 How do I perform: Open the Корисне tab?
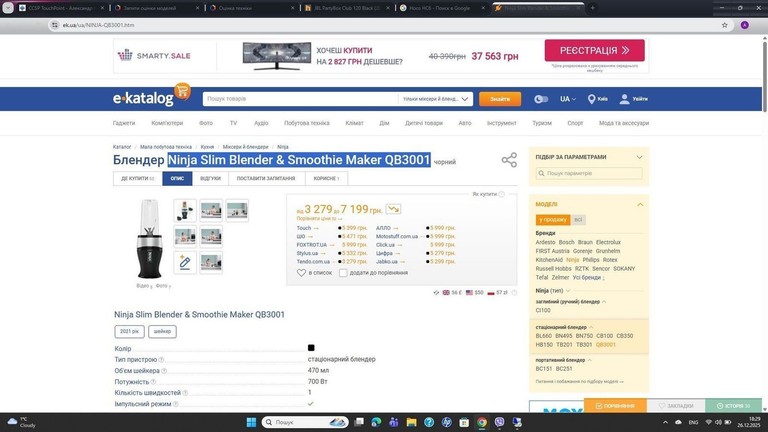click(326, 178)
